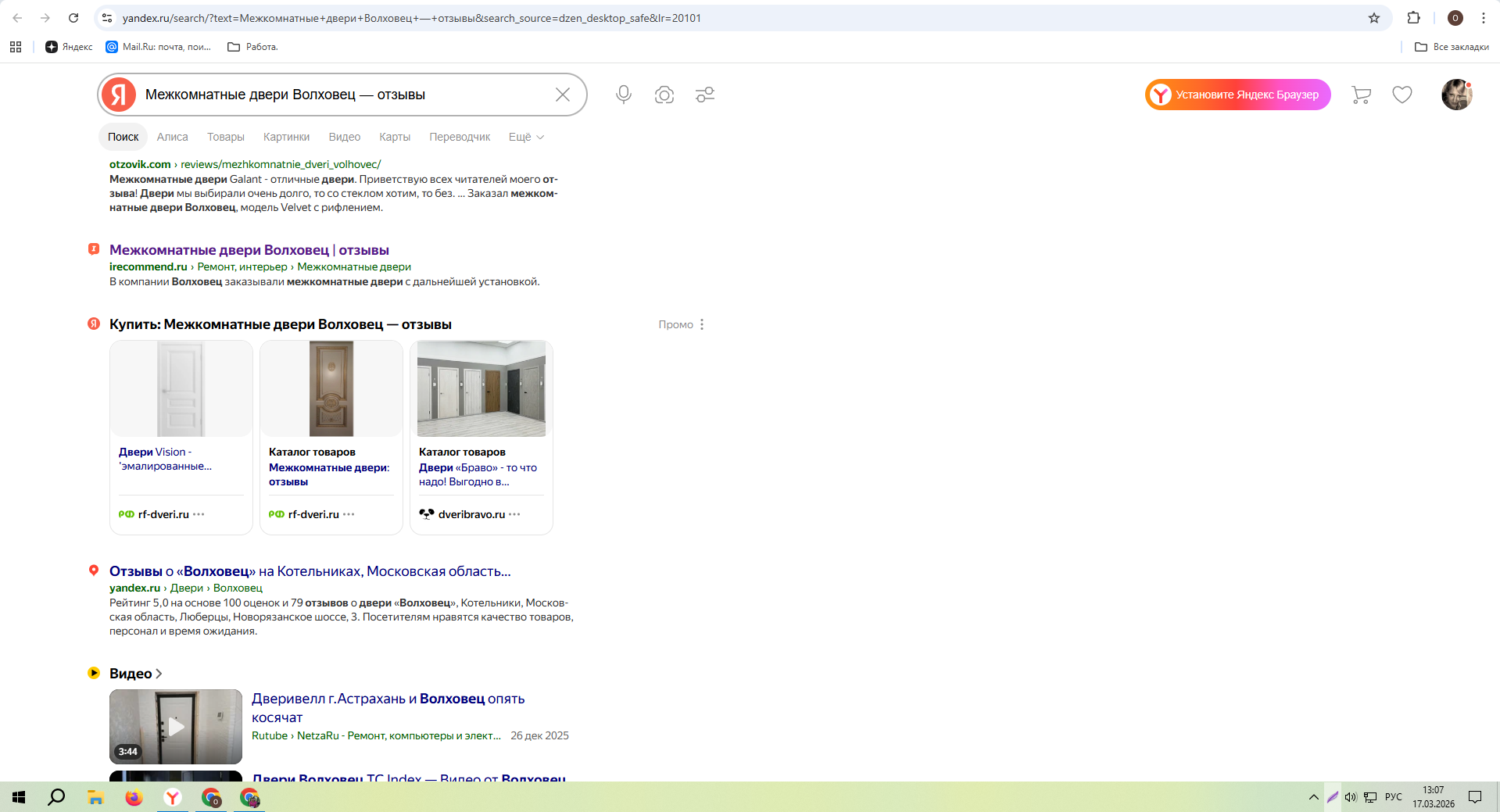Click the Yandex logo in the search box
Image resolution: width=1500 pixels, height=812 pixels.
(119, 95)
